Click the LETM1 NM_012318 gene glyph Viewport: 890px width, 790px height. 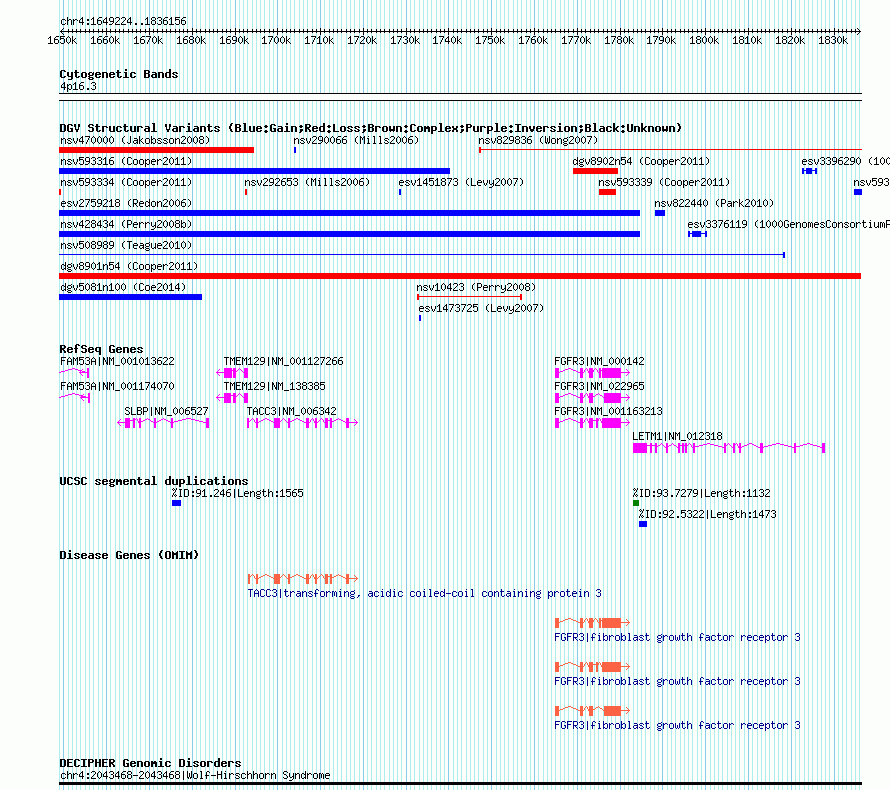[x=729, y=448]
